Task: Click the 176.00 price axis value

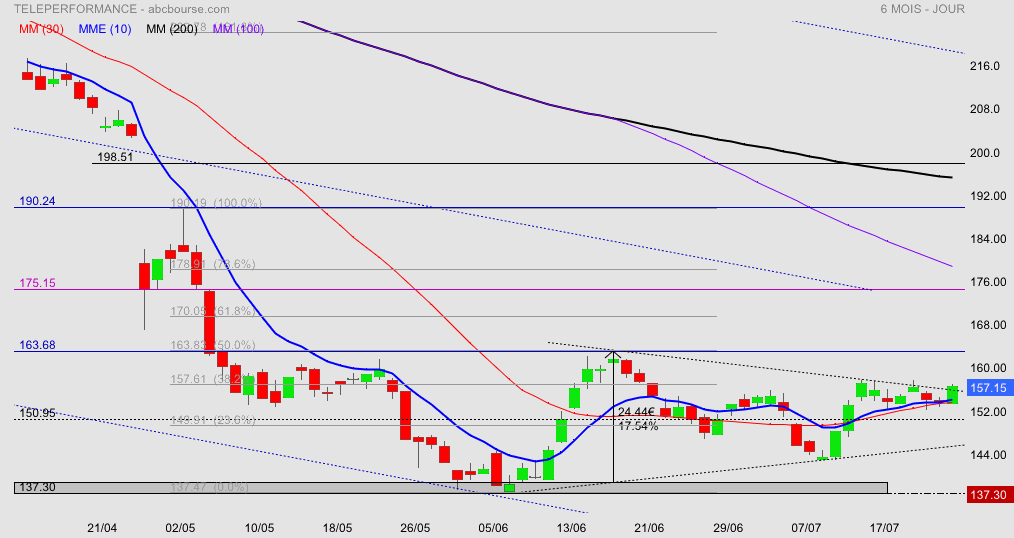Action: point(988,282)
